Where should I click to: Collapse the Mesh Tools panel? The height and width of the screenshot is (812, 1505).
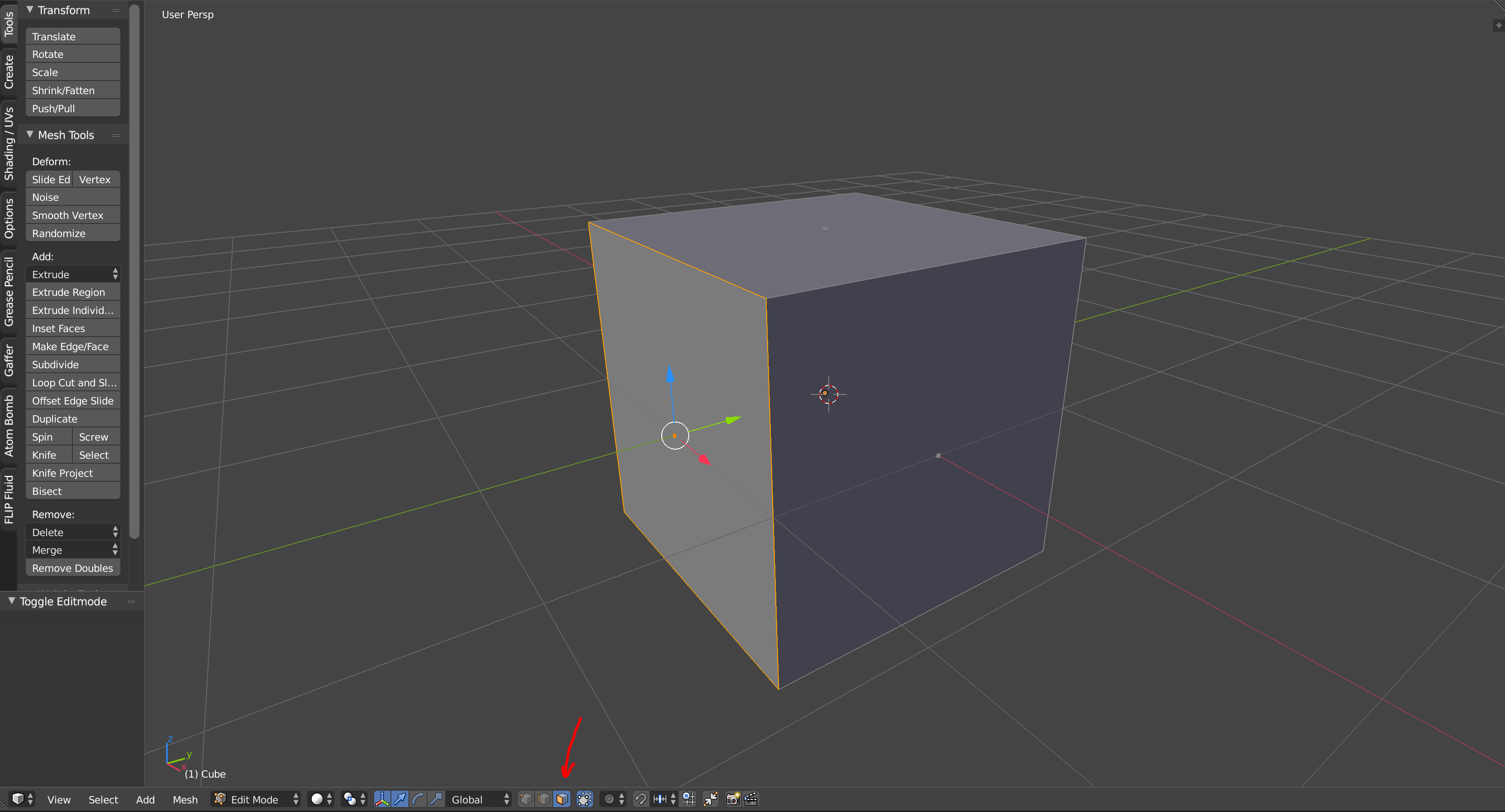coord(30,135)
